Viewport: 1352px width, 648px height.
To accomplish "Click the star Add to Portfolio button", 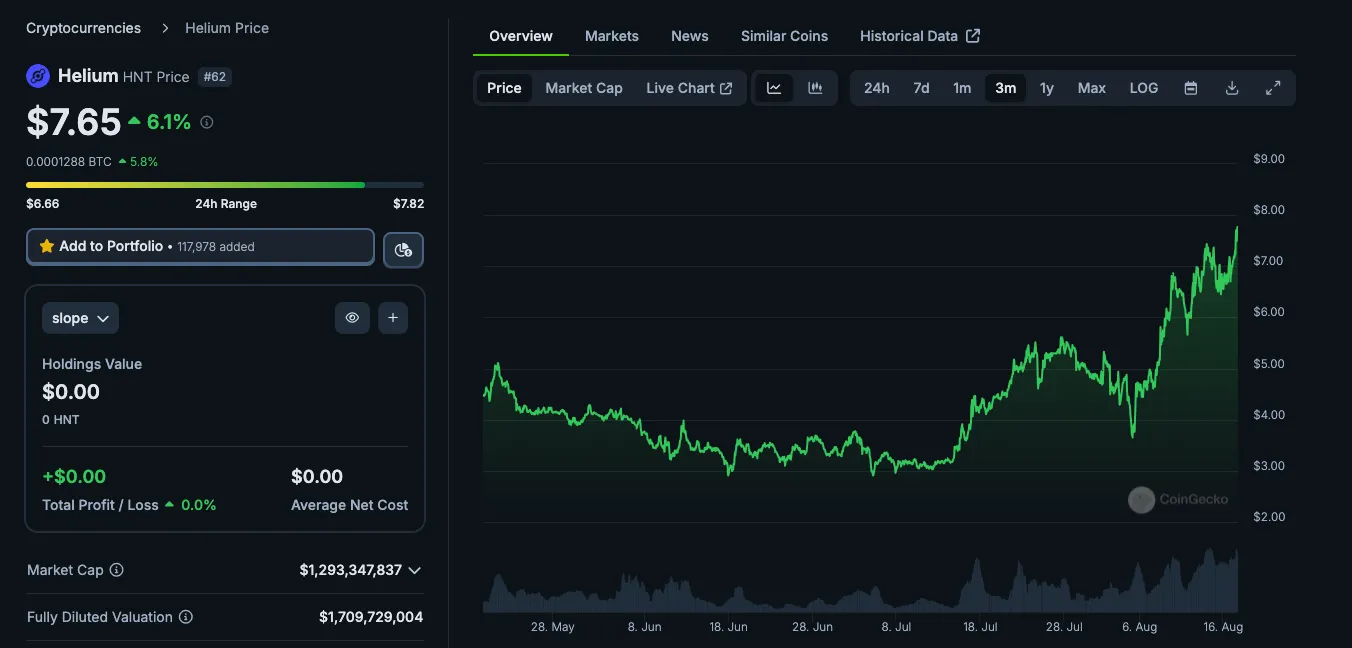I will (x=200, y=247).
